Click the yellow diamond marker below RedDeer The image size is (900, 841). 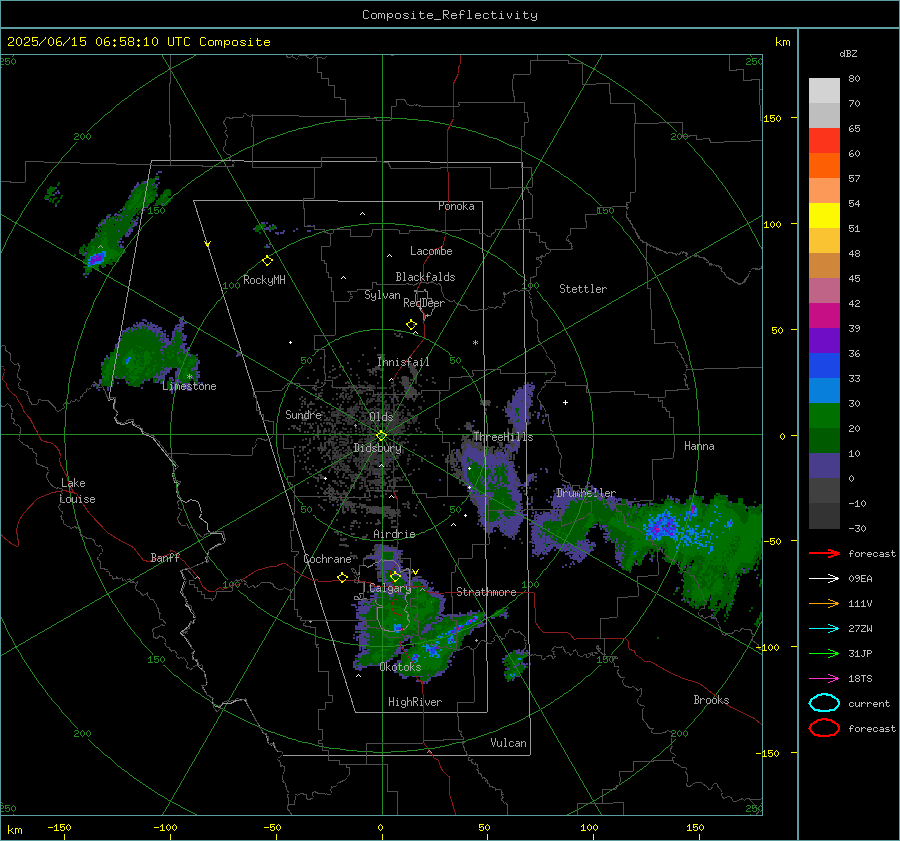(411, 325)
